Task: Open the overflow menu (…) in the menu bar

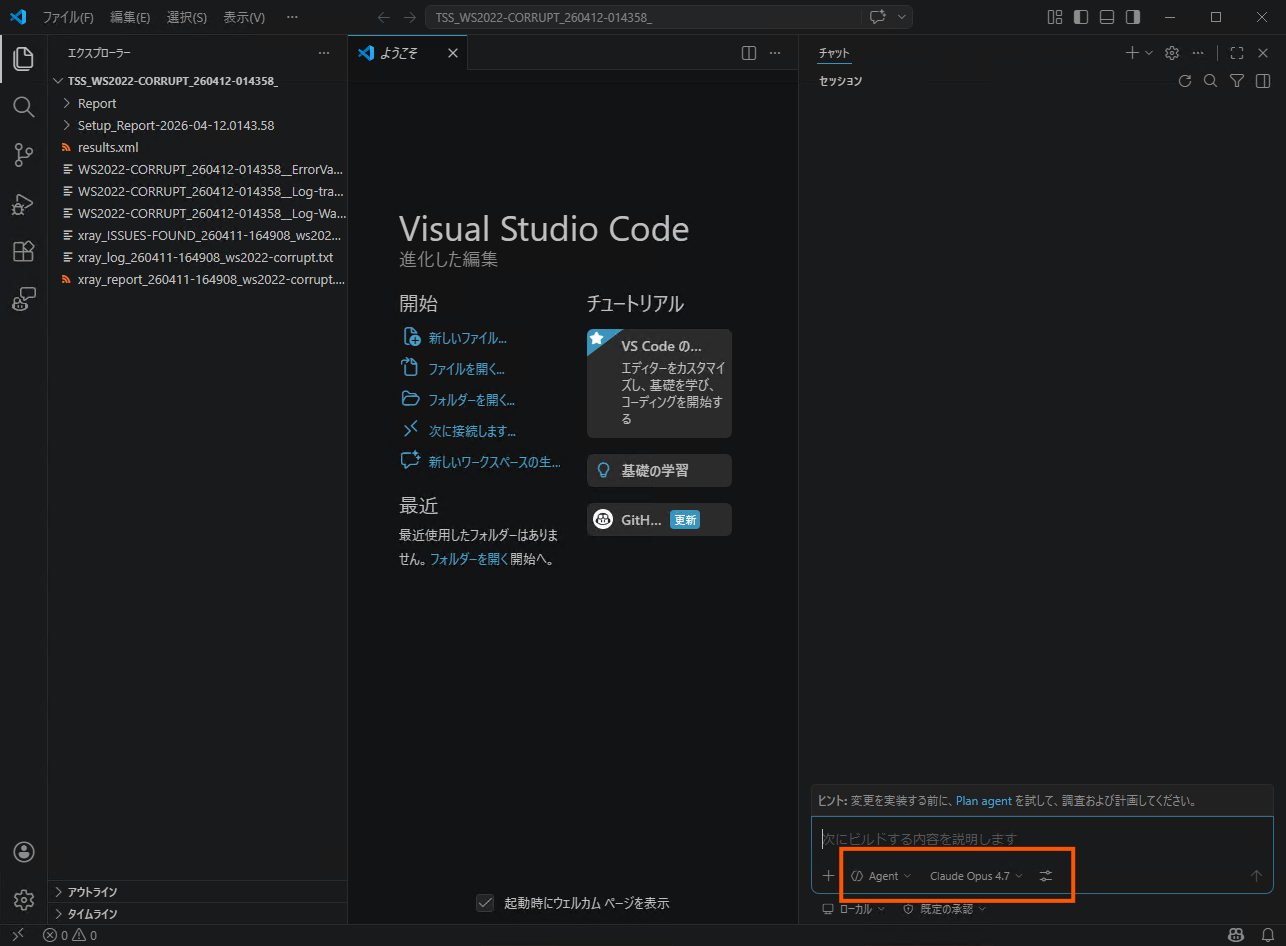Action: pos(292,17)
